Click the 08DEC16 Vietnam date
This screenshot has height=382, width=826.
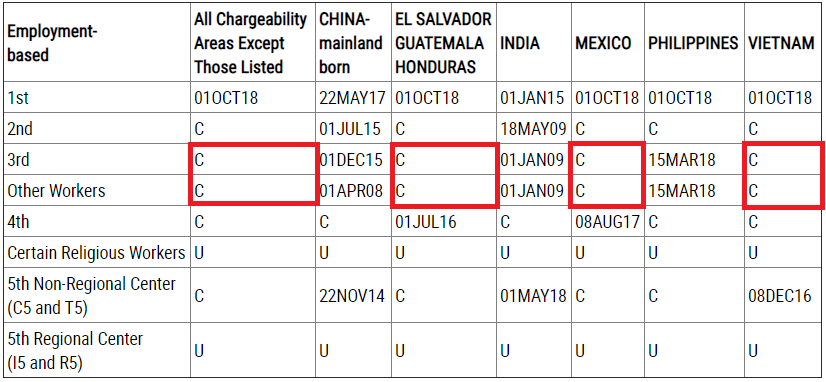coord(780,296)
